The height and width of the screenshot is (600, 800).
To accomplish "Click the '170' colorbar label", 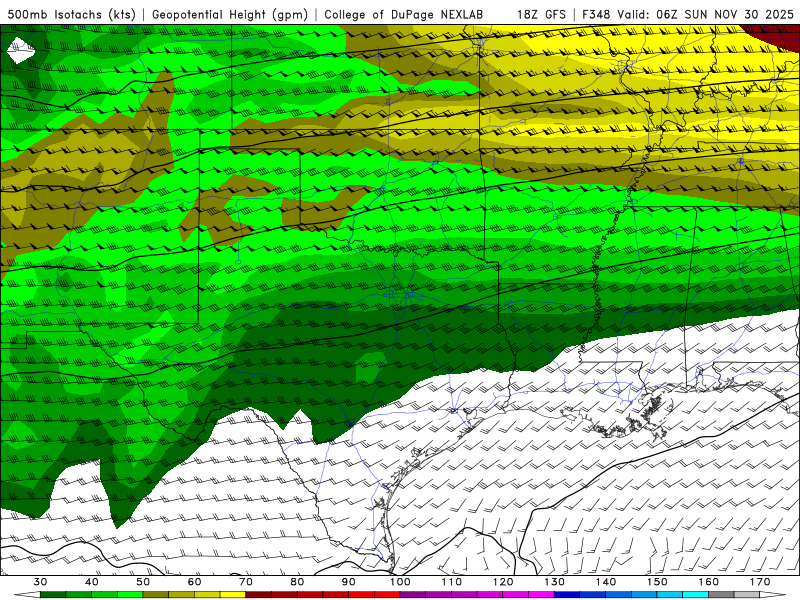I will coord(760,582).
